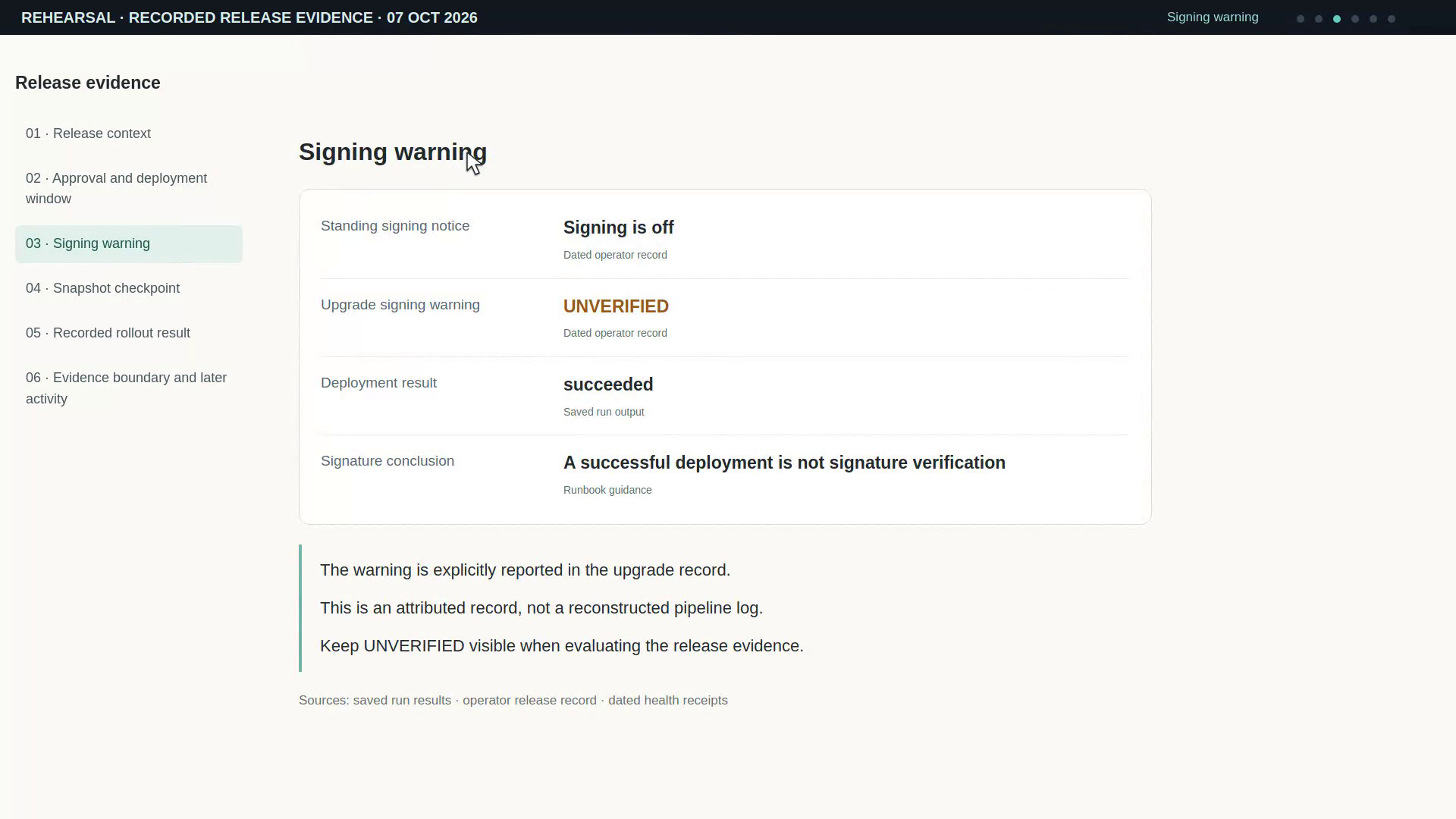Click the 'attributed record' note line
This screenshot has height=819, width=1456.
click(x=541, y=608)
